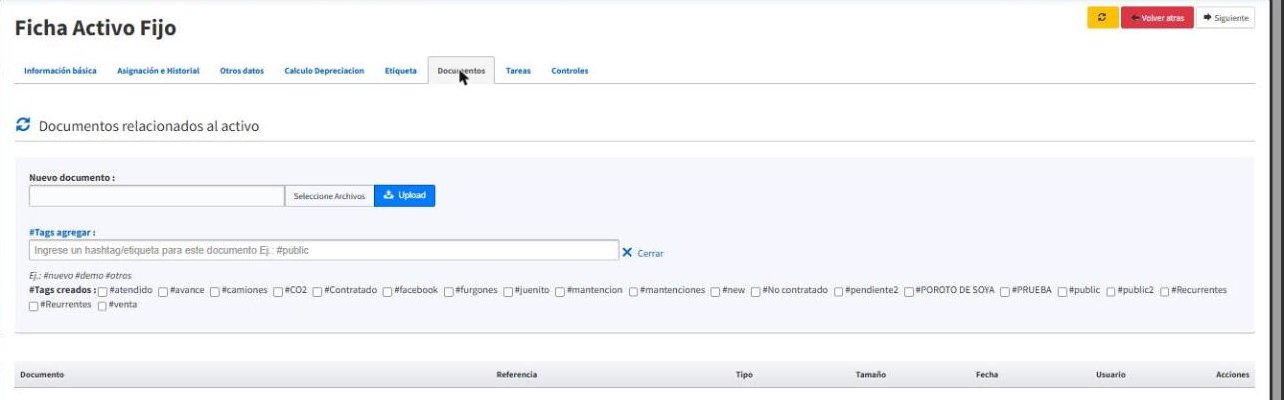Image resolution: width=1284 pixels, height=400 pixels.
Task: Click the #Tags agregar label
Action: coord(62,232)
